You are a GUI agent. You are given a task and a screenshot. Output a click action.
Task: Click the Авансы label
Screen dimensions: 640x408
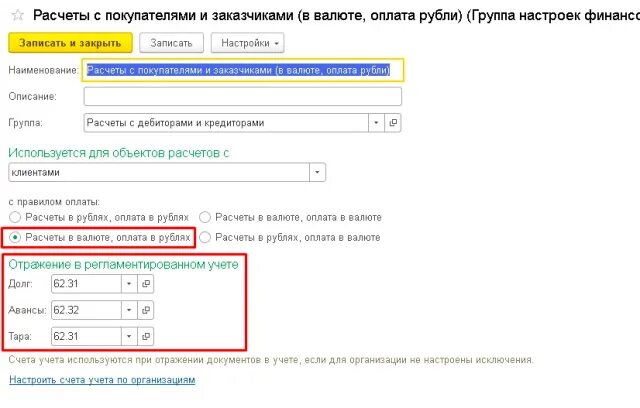pos(27,310)
